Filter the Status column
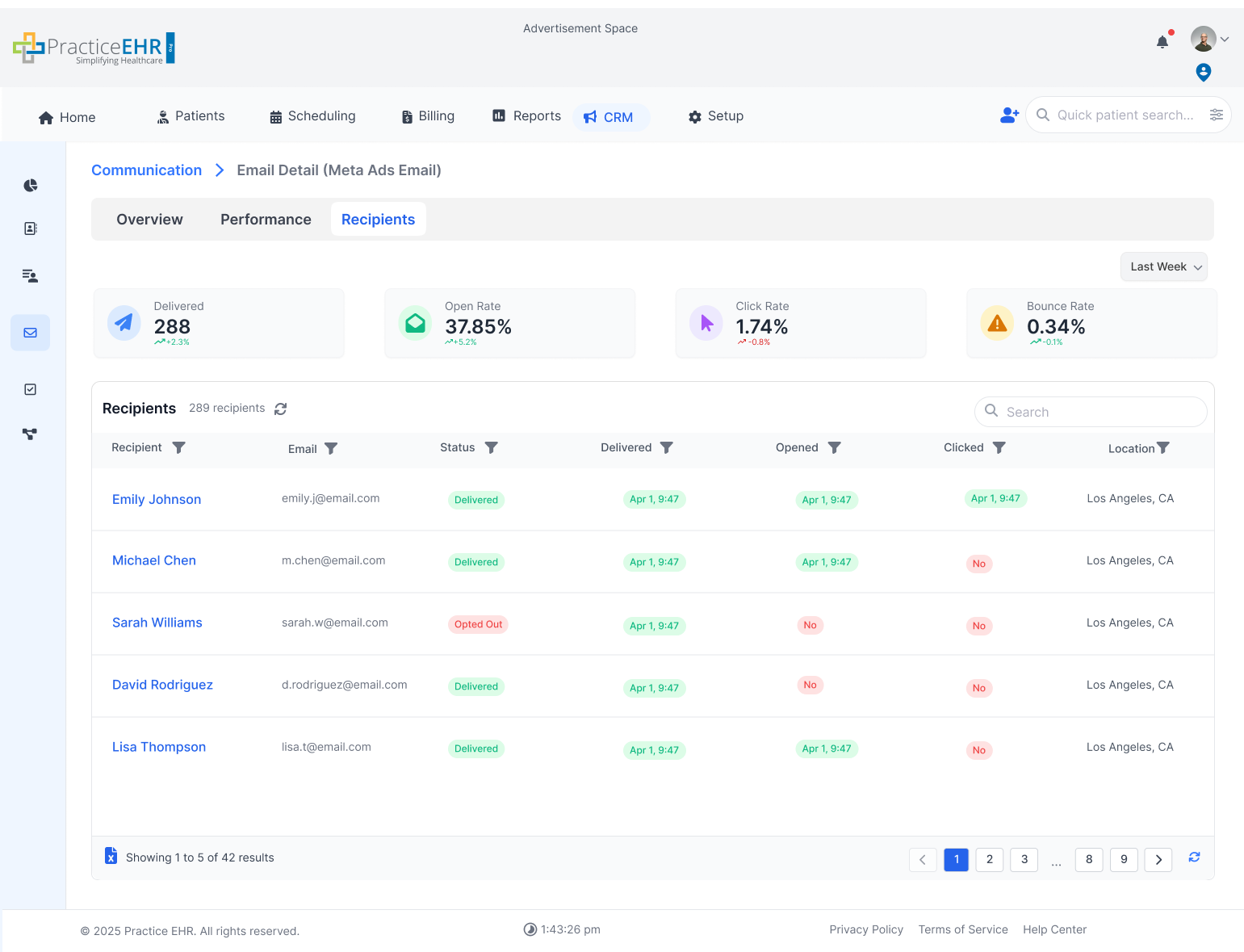This screenshot has height=952, width=1244. 491,447
